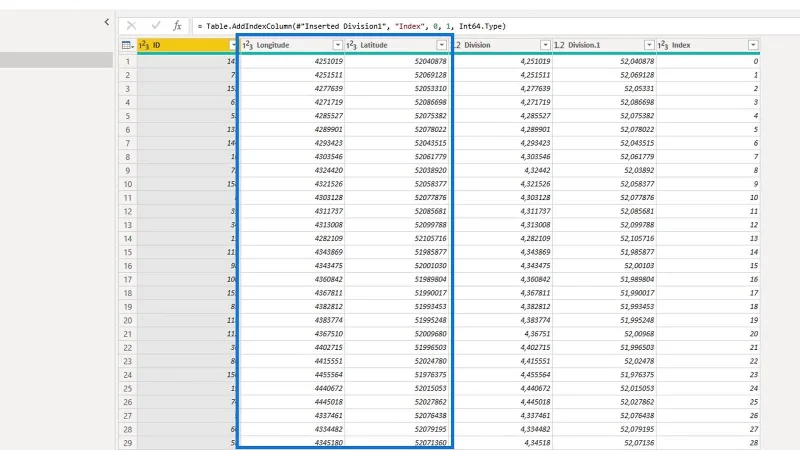Select Division cell 4,285527
This screenshot has width=800, height=450.
point(501,116)
